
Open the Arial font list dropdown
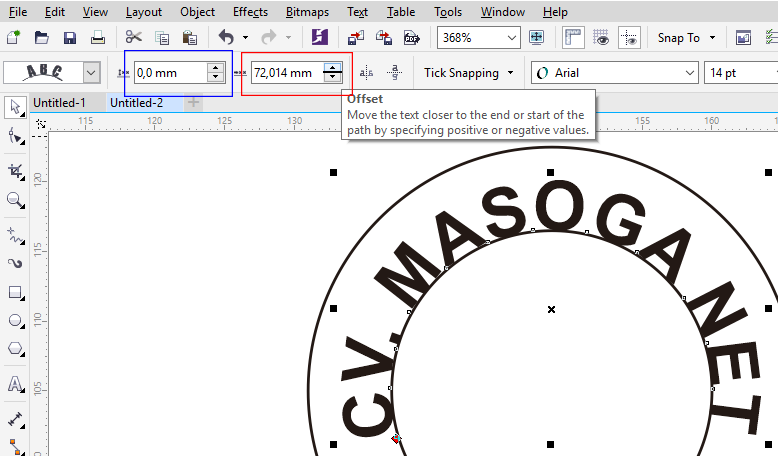[689, 73]
